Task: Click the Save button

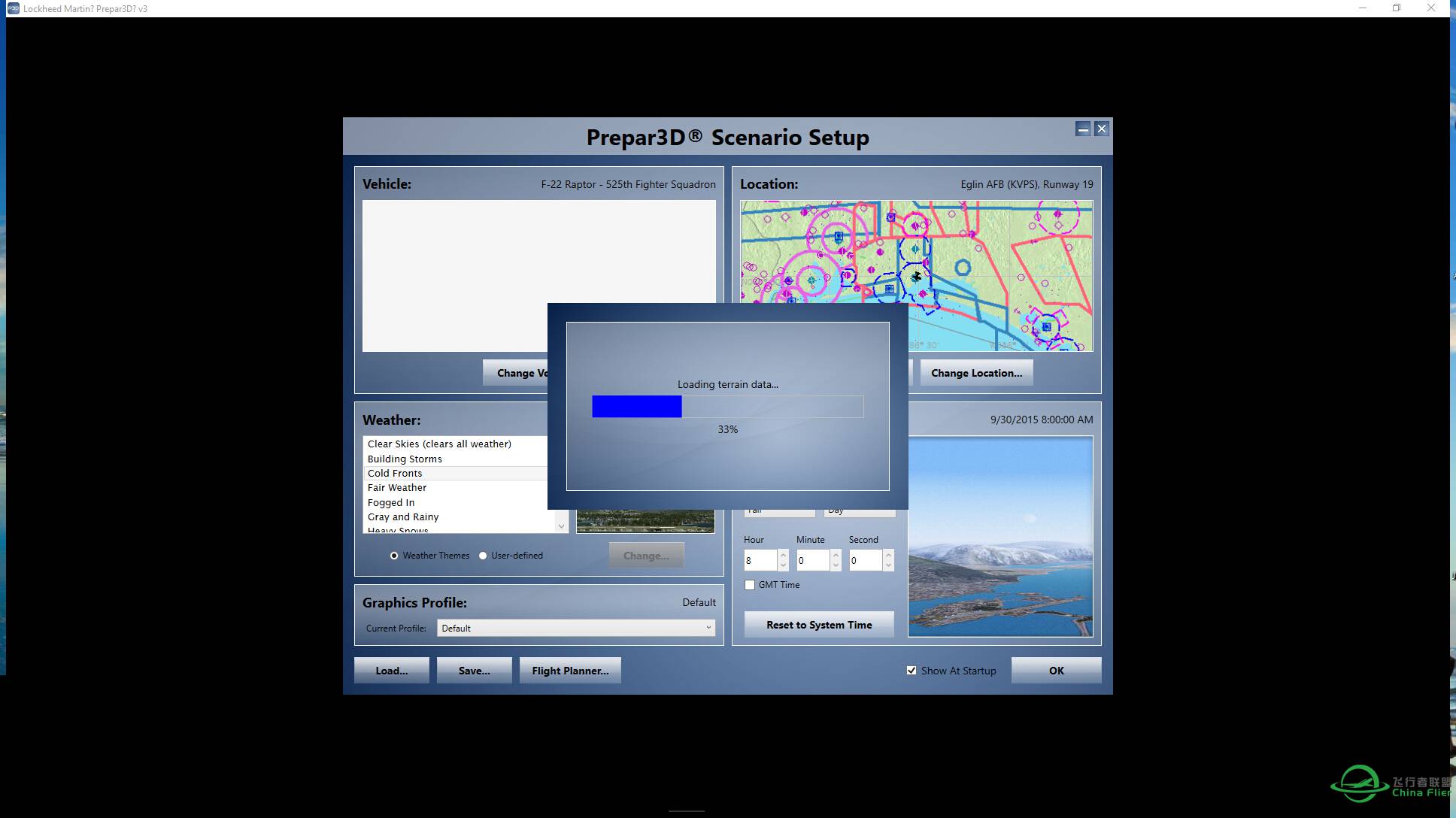Action: 475,671
